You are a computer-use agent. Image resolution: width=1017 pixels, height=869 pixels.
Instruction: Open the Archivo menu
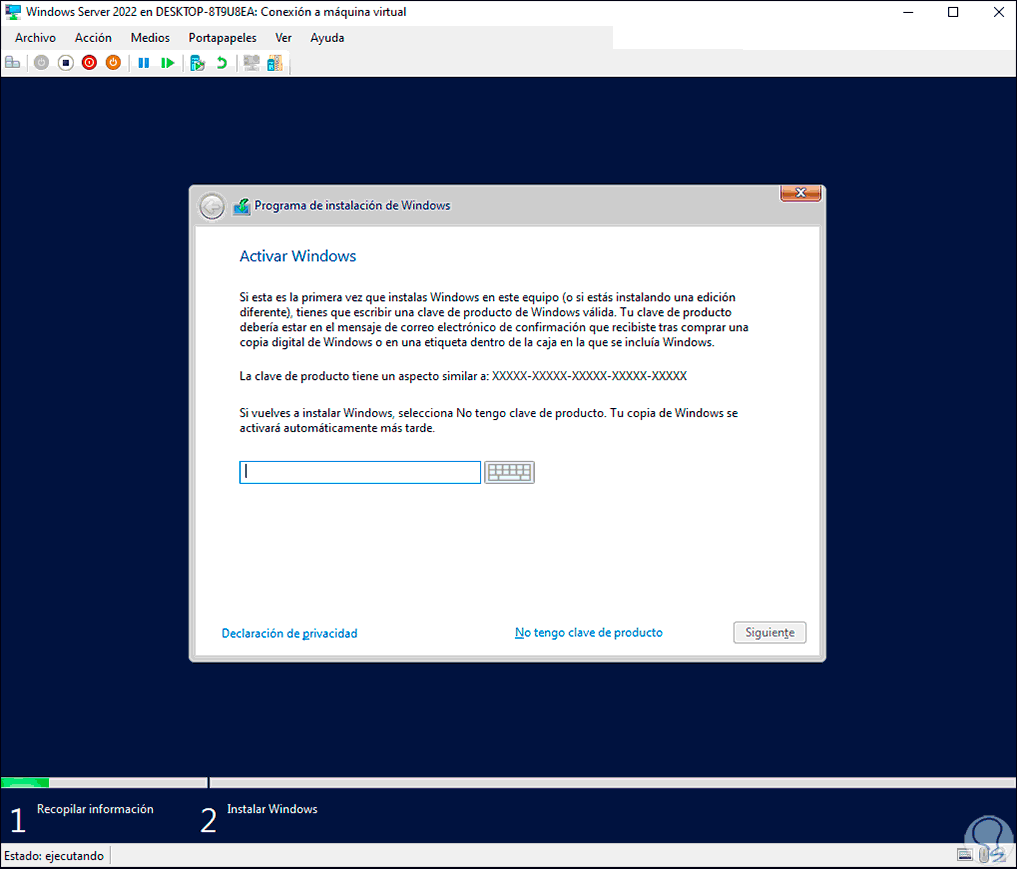pyautogui.click(x=36, y=38)
